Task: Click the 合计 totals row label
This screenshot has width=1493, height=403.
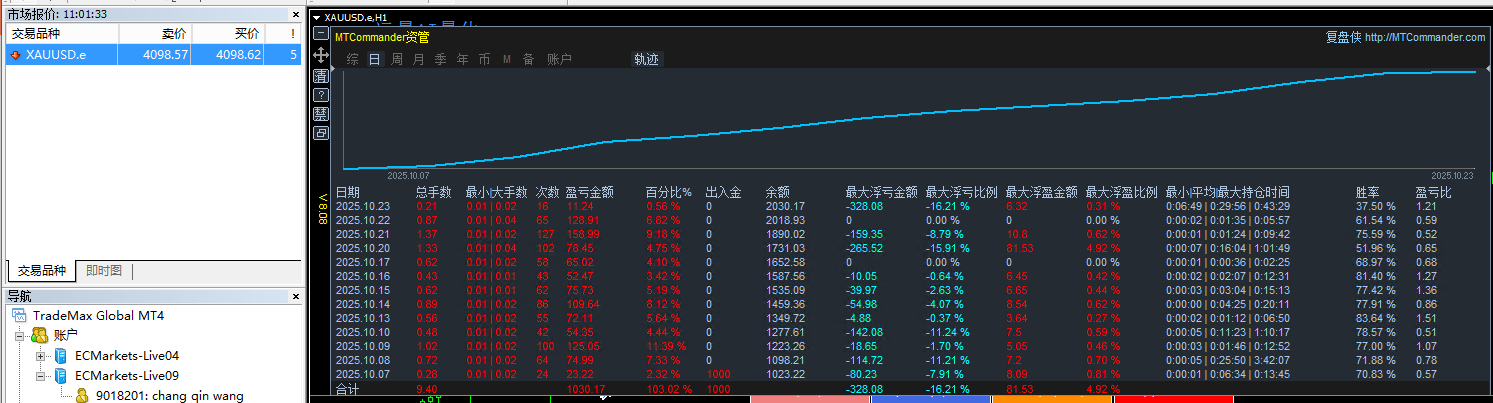Action: [347, 389]
